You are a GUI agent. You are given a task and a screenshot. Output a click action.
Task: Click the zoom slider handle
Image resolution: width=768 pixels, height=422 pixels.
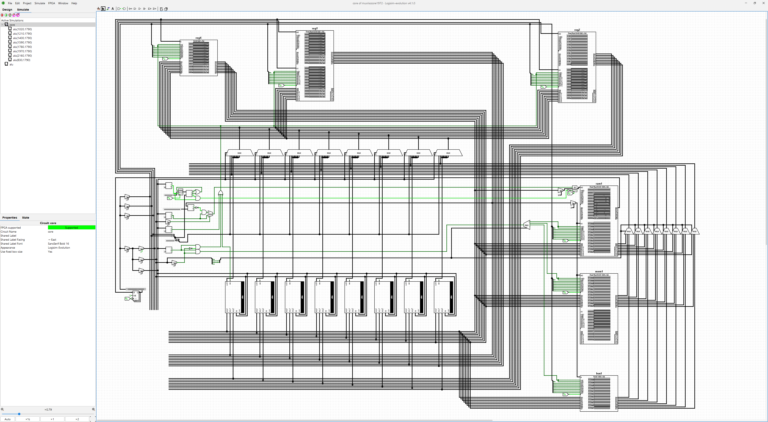click(x=19, y=414)
